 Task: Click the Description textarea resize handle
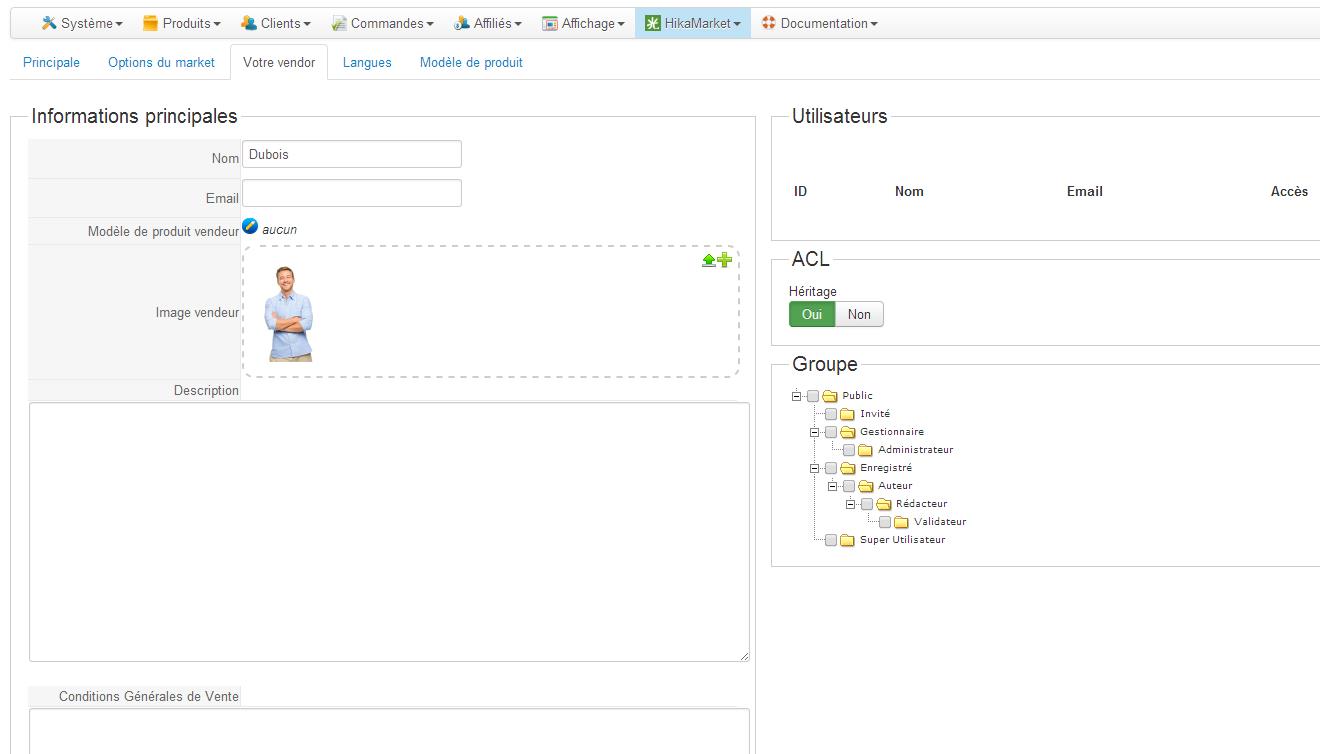[744, 656]
